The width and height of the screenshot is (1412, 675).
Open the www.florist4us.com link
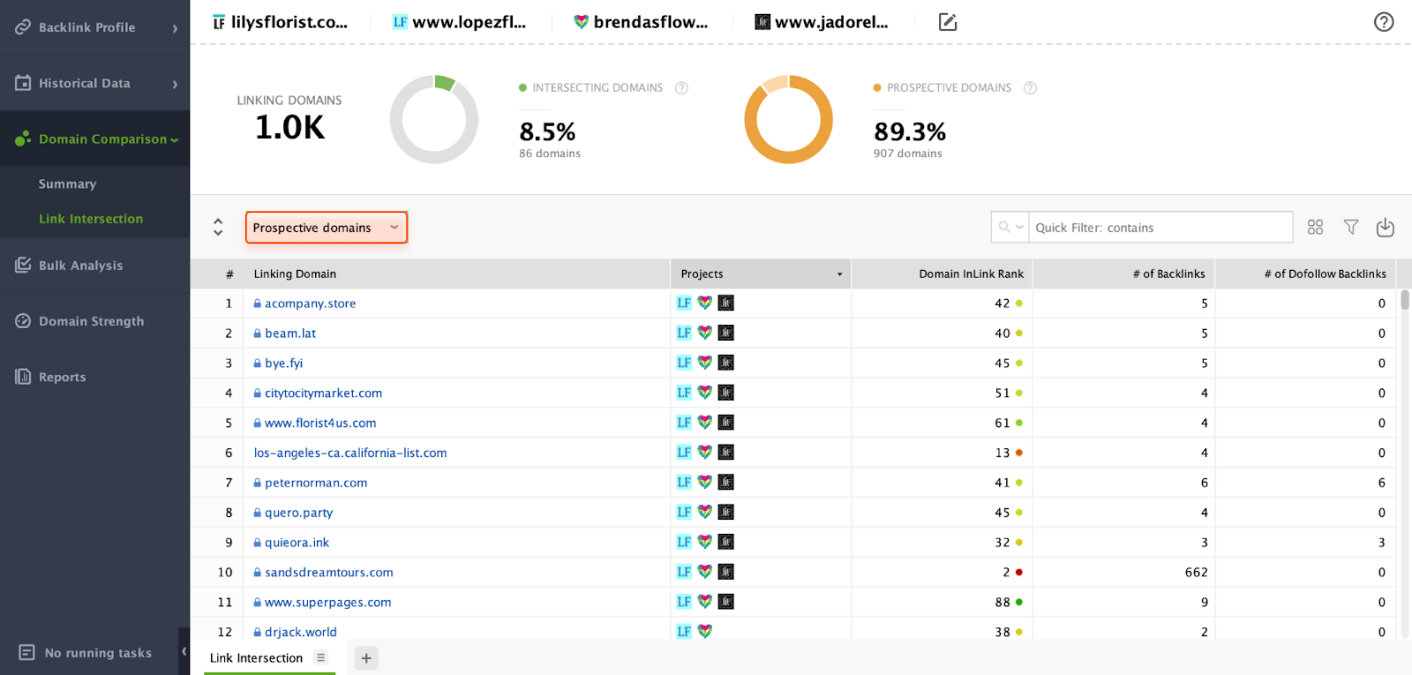[320, 424]
